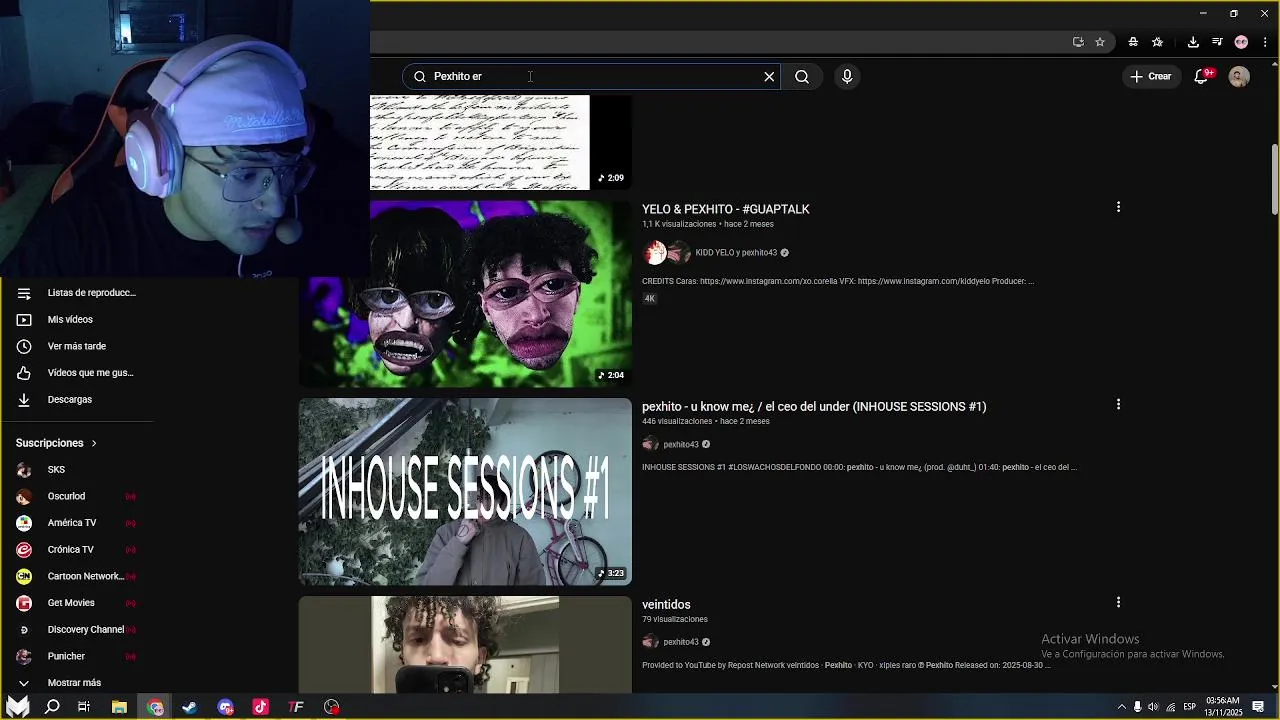Click the page vertical scrollbar thumb
Image resolution: width=1280 pixels, height=720 pixels.
pyautogui.click(x=1275, y=179)
